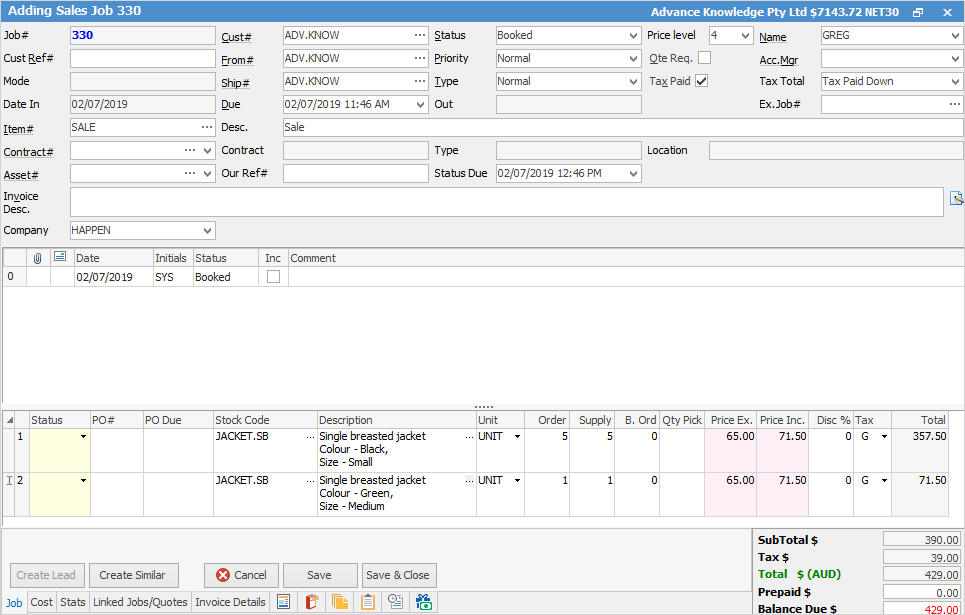Switch to the Cost tab

click(42, 602)
